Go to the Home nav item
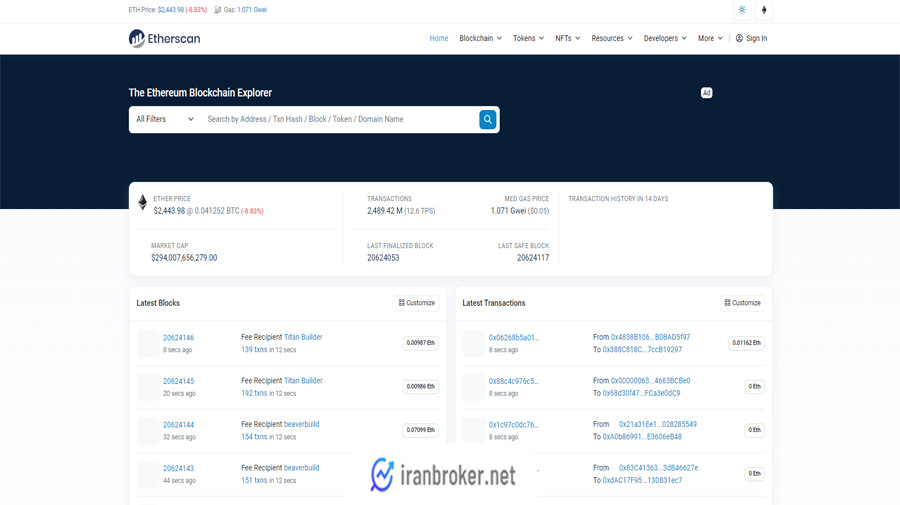The width and height of the screenshot is (900, 505). pyautogui.click(x=439, y=38)
